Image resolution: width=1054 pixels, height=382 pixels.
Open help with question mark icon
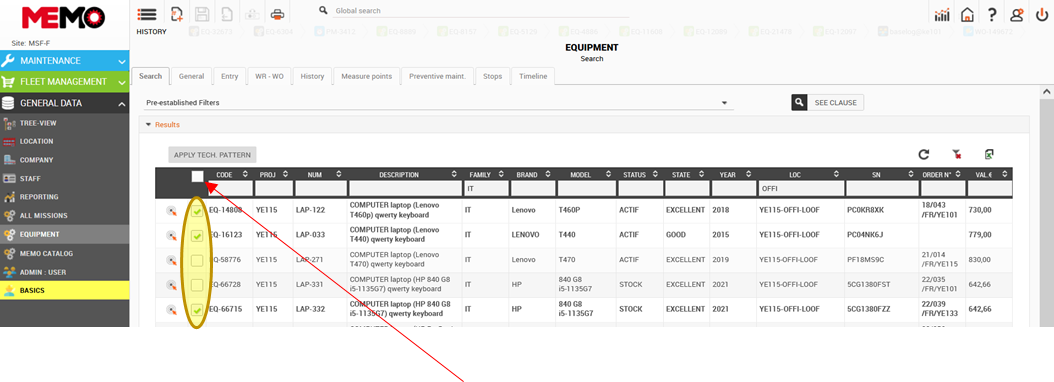(992, 15)
